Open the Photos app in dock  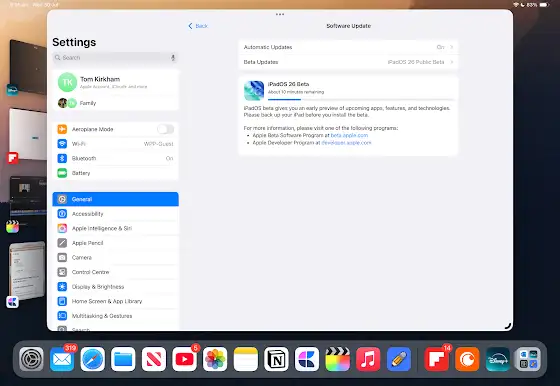click(x=215, y=359)
